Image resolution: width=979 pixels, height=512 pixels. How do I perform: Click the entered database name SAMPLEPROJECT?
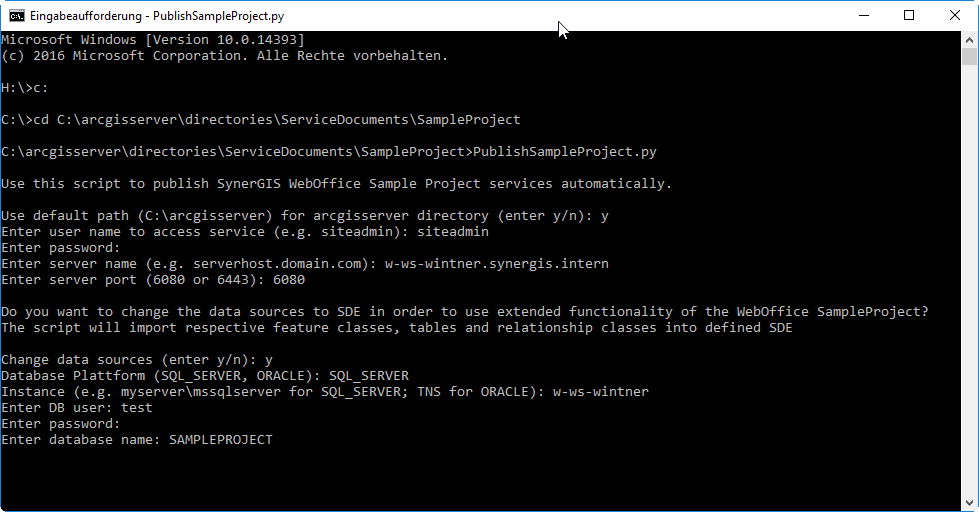pyautogui.click(x=220, y=440)
